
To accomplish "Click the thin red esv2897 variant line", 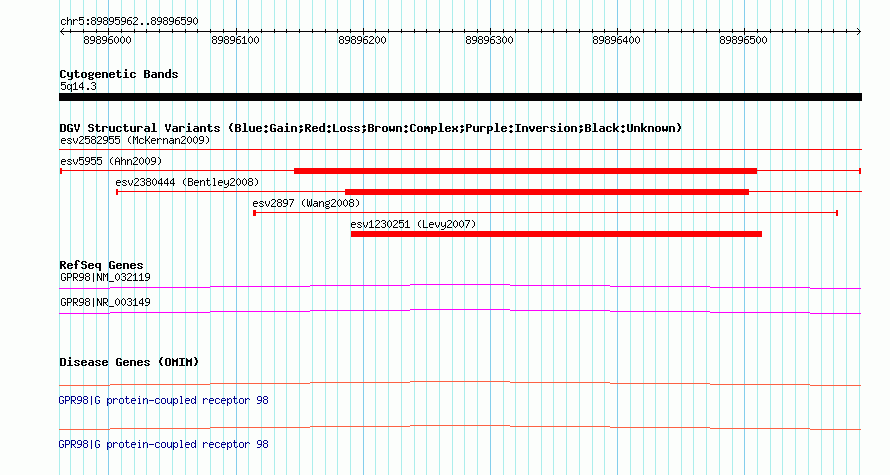I will pyautogui.click(x=545, y=213).
